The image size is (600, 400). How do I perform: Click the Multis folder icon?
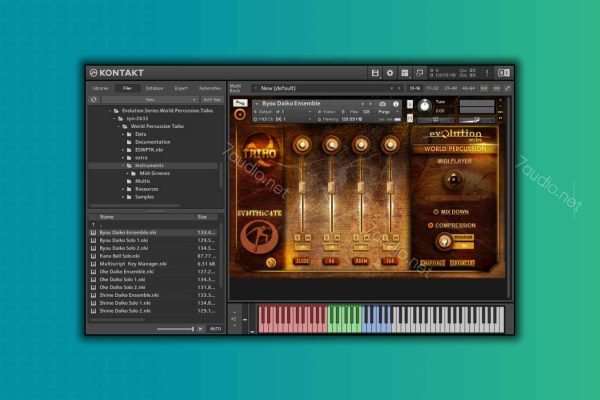(129, 181)
